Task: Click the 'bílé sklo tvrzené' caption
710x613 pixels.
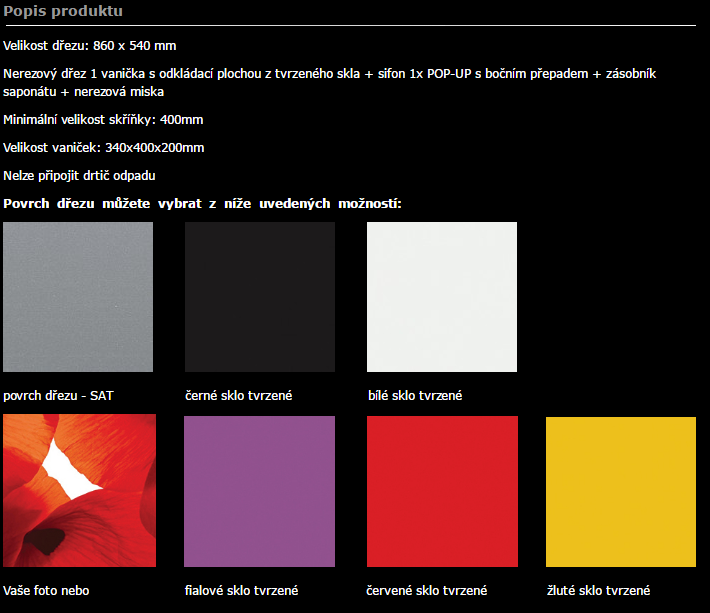Action: [414, 396]
